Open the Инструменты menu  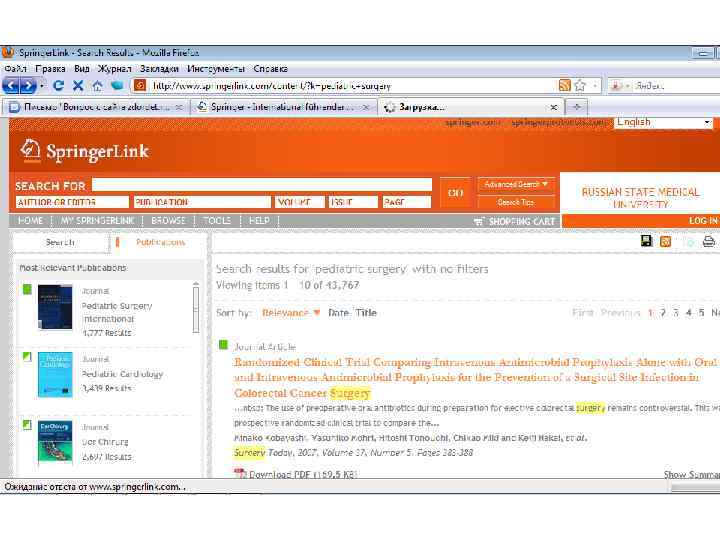click(x=216, y=69)
